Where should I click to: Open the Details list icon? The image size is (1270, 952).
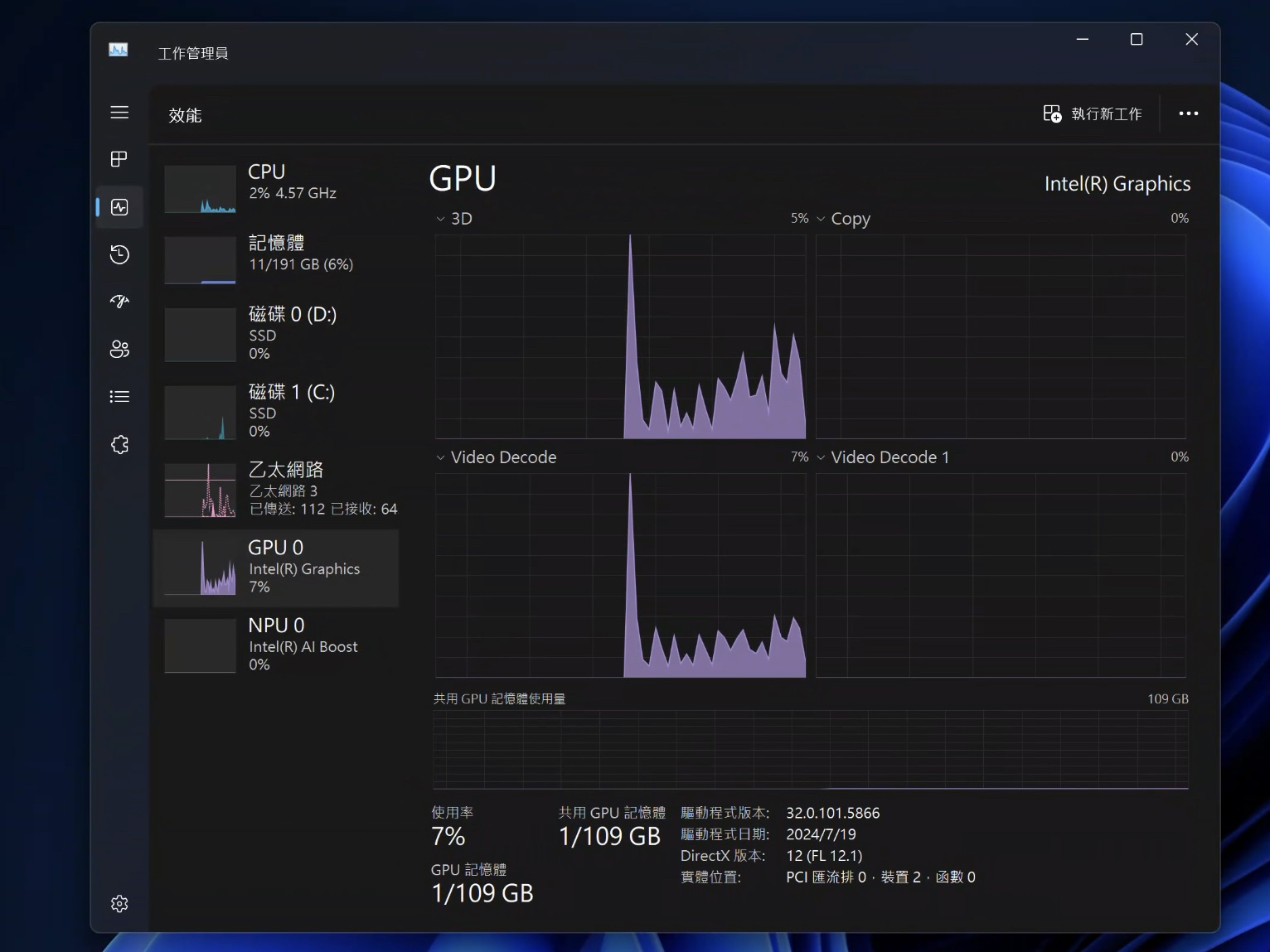pyautogui.click(x=119, y=397)
